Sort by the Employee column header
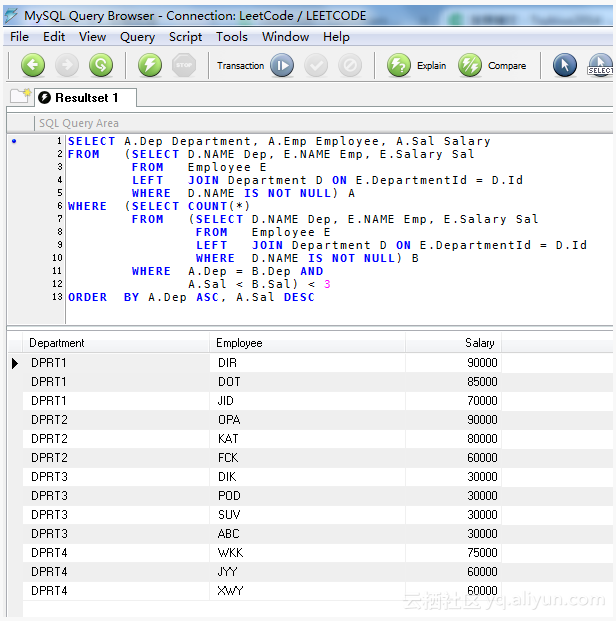Viewport: 616px width, 621px height. point(307,343)
